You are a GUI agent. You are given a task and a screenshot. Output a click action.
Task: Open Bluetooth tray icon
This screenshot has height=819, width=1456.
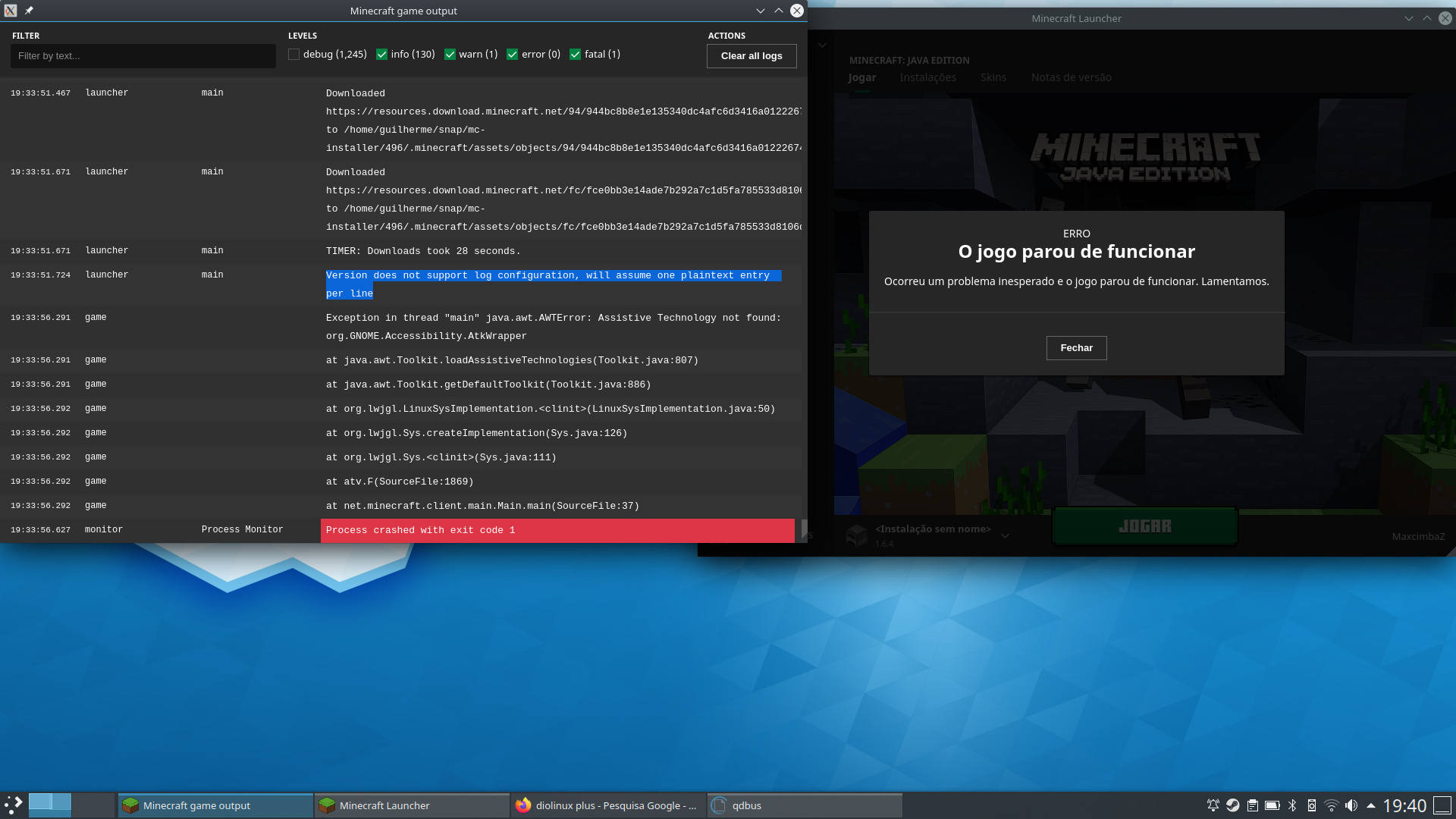pos(1292,805)
